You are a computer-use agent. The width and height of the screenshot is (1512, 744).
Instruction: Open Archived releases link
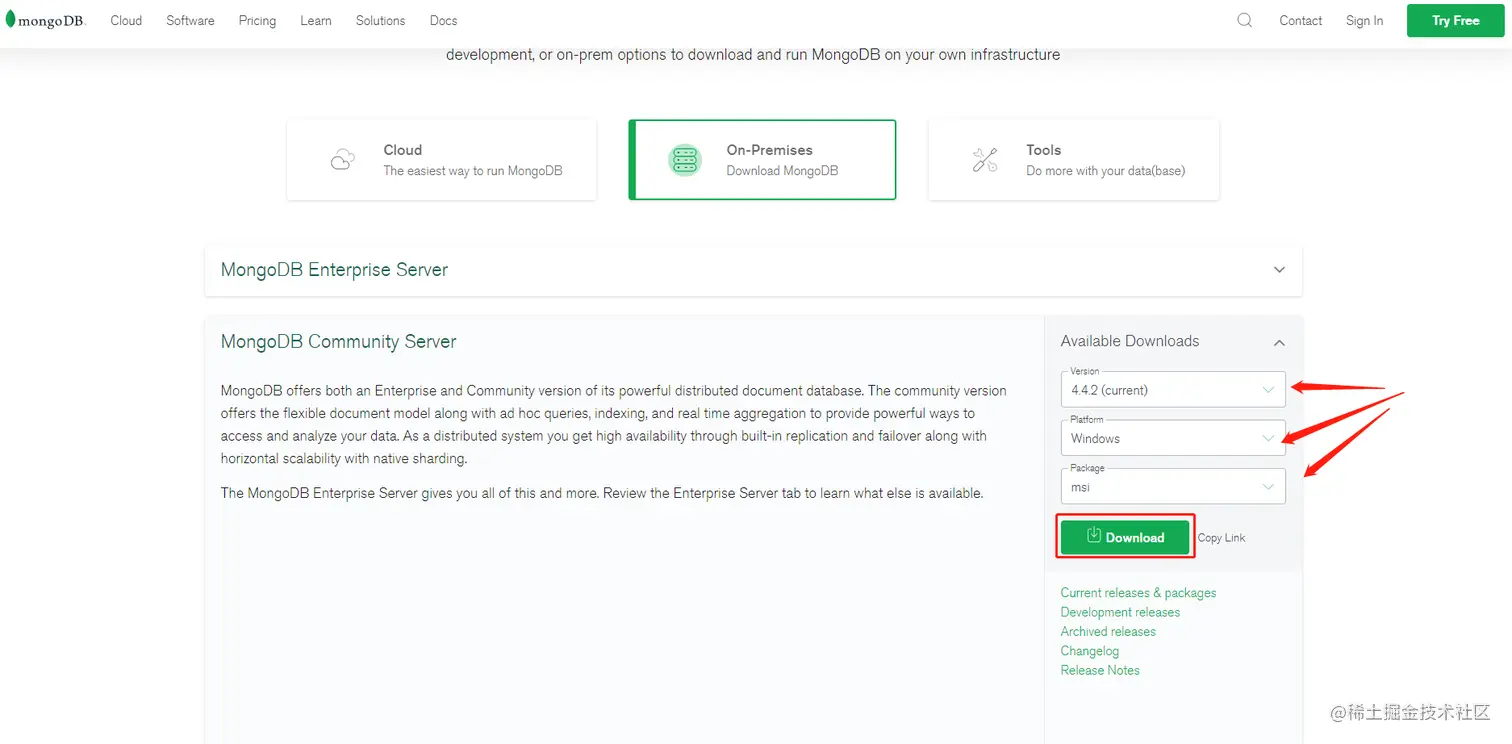click(x=1108, y=631)
